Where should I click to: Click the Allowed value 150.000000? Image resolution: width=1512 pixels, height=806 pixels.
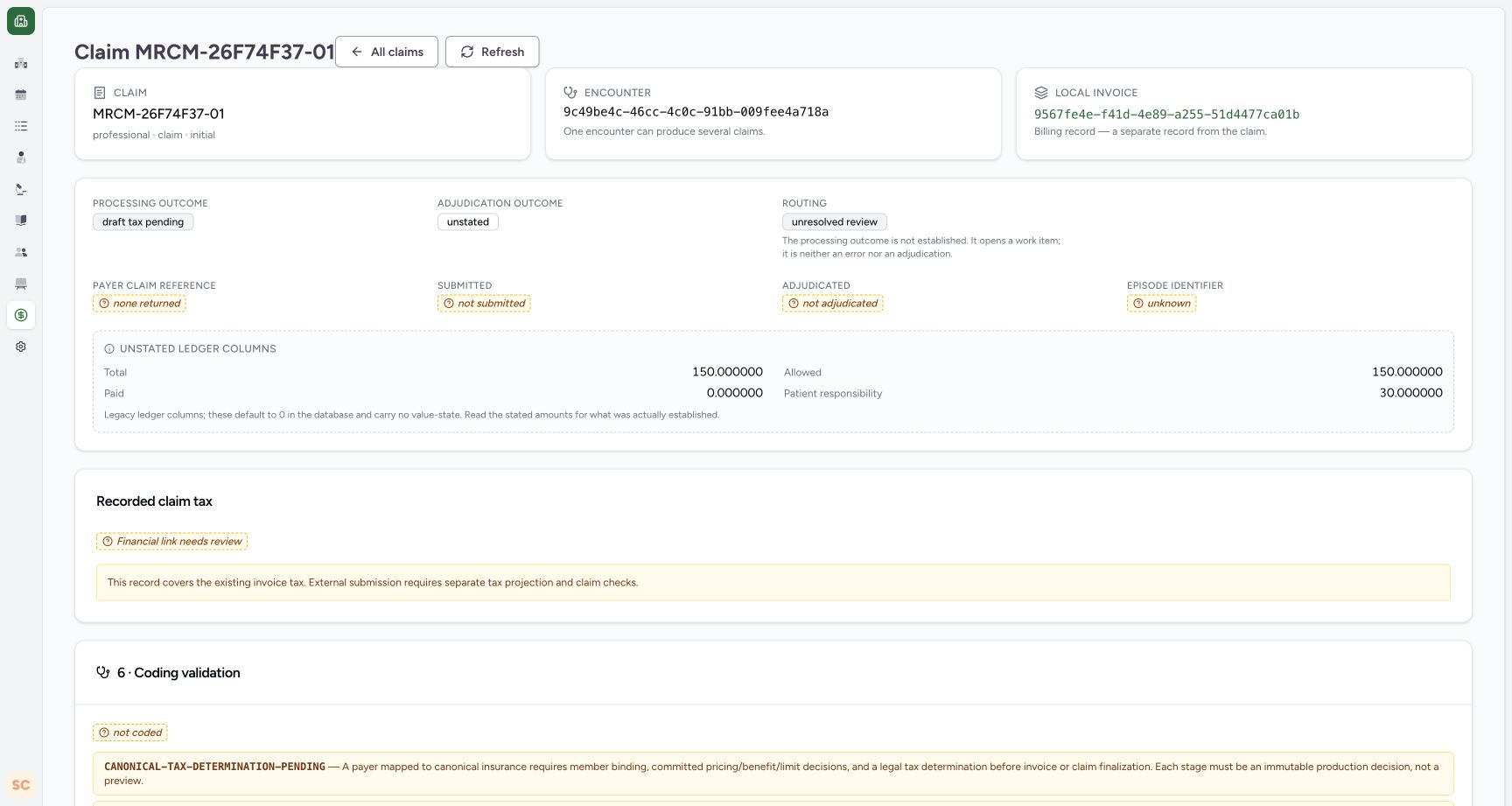tap(1407, 372)
